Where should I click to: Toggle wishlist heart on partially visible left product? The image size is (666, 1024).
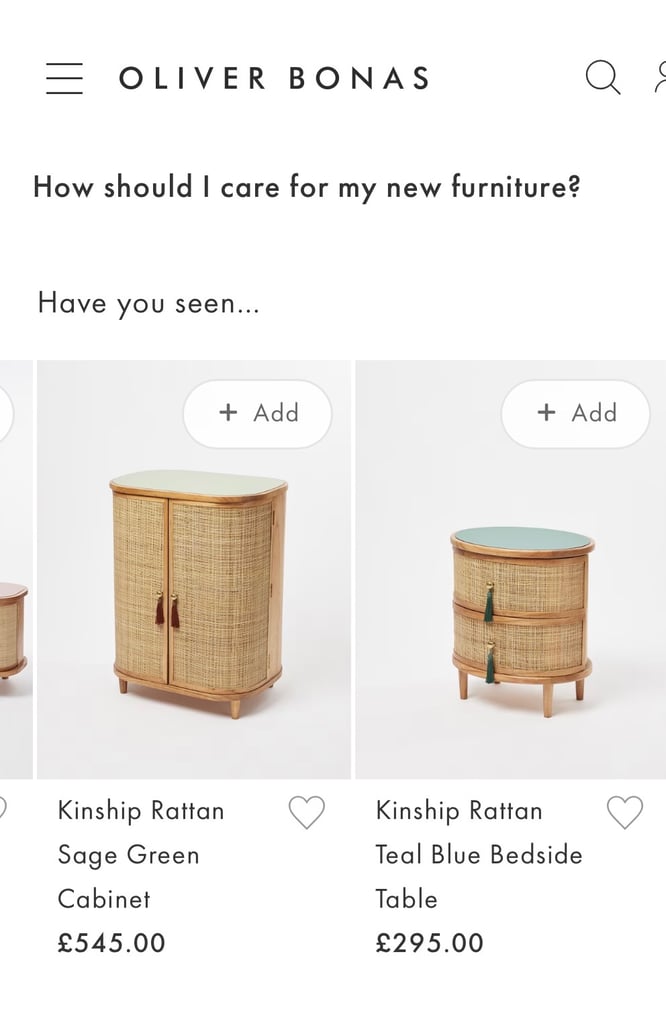coord(3,808)
